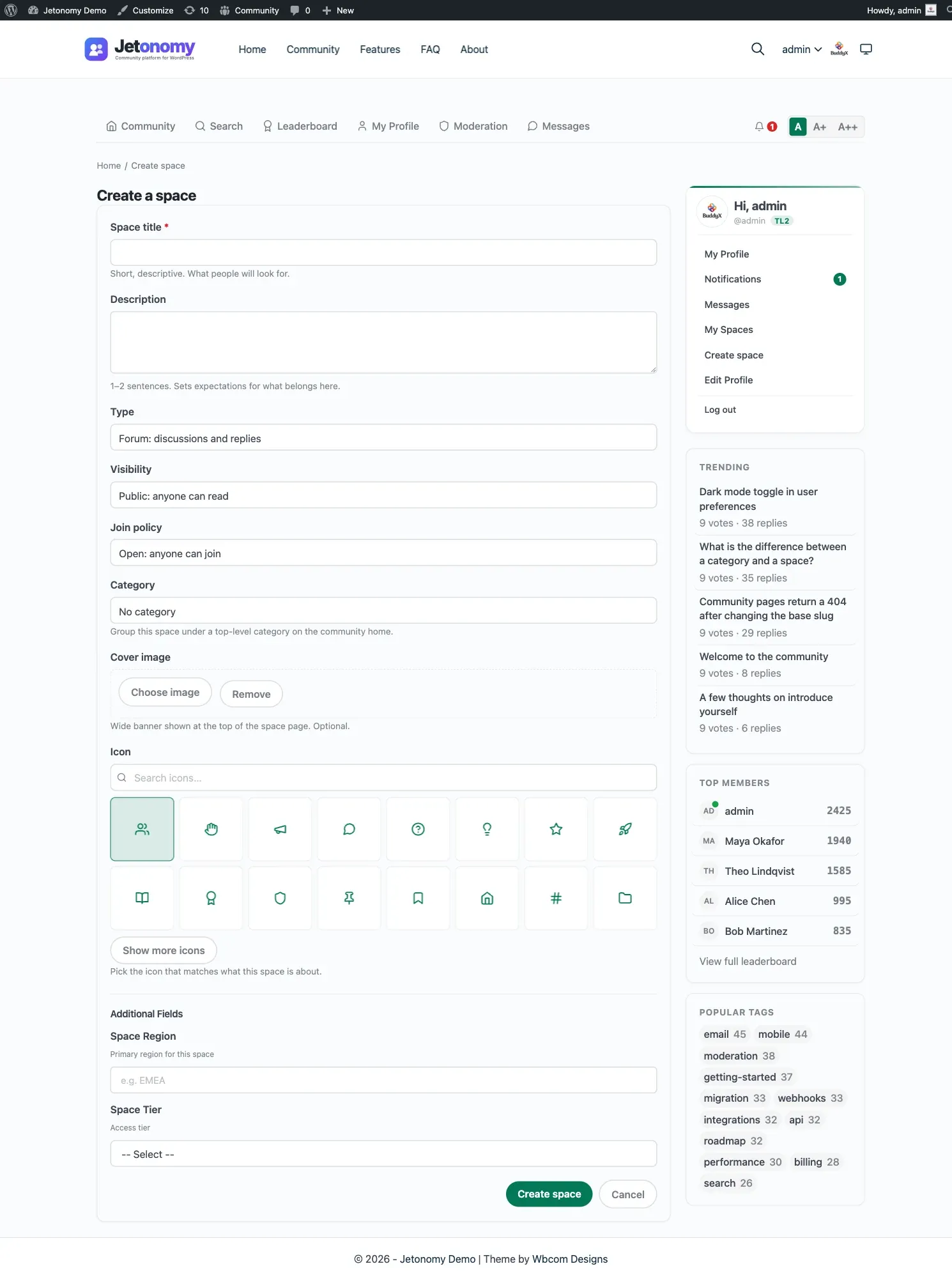
Task: Open the site search magnifier in the header
Action: [758, 49]
